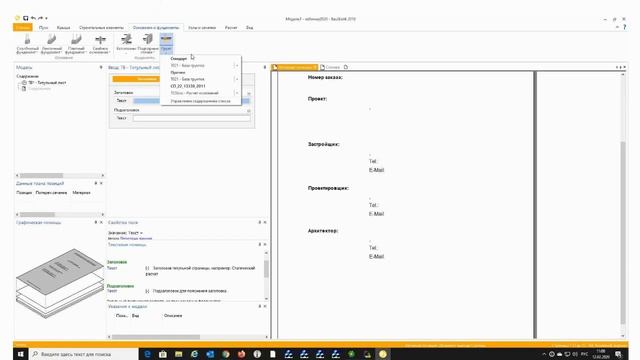Open the Windows Start menu
This screenshot has width=640, height=360.
[x=21, y=354]
